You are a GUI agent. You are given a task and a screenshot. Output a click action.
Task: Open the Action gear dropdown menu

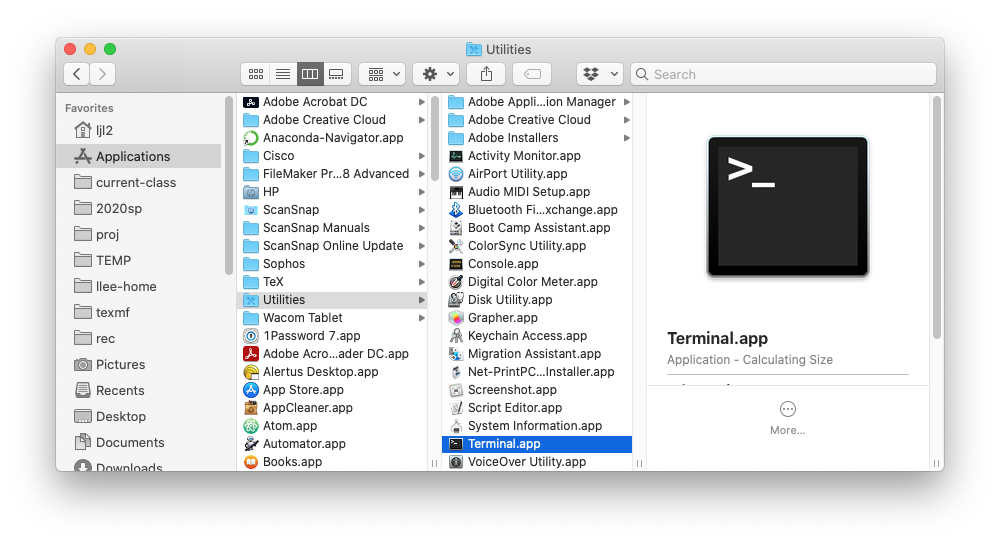pos(436,74)
